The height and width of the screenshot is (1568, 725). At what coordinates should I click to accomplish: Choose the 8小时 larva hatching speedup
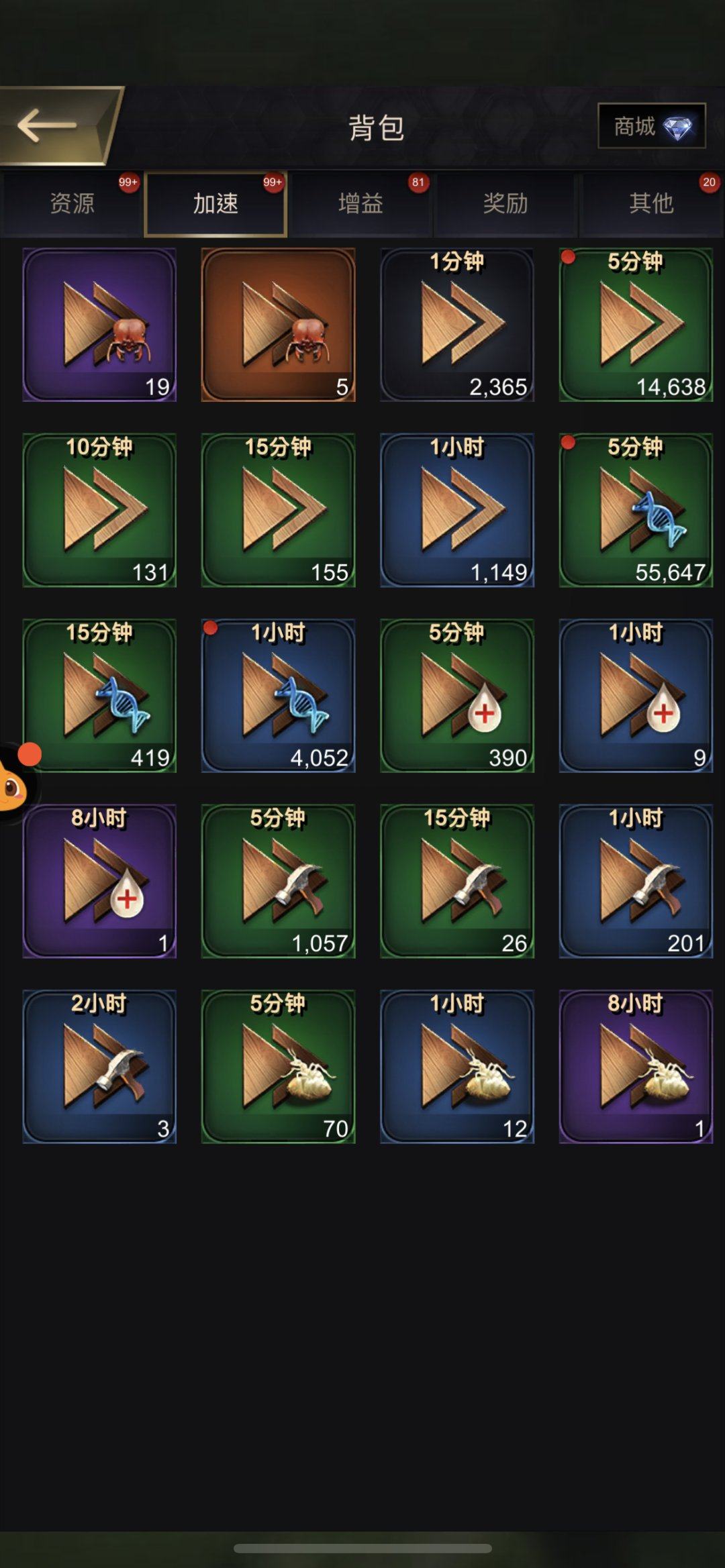point(636,1067)
